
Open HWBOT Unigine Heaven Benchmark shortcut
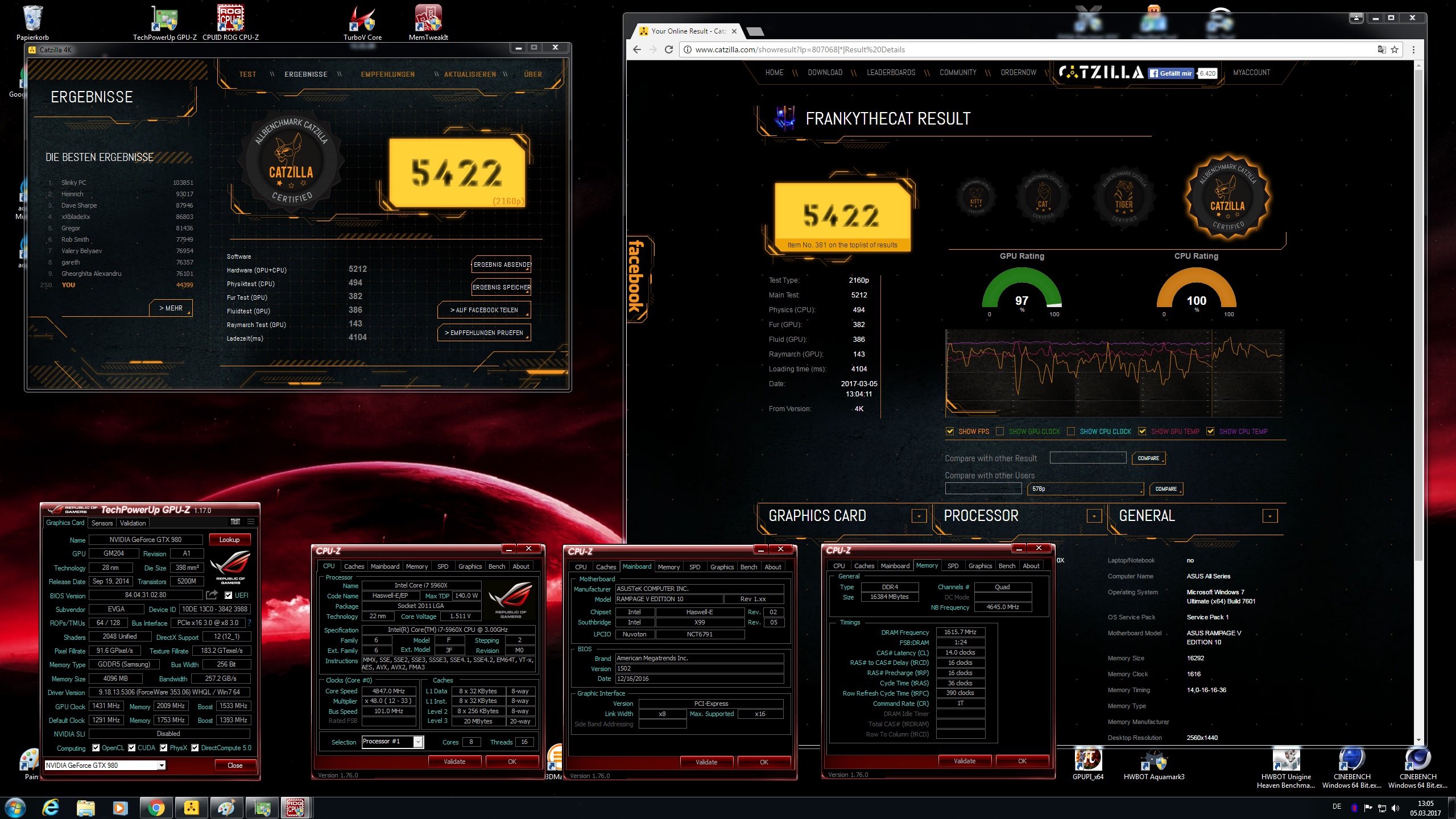coord(1286,768)
